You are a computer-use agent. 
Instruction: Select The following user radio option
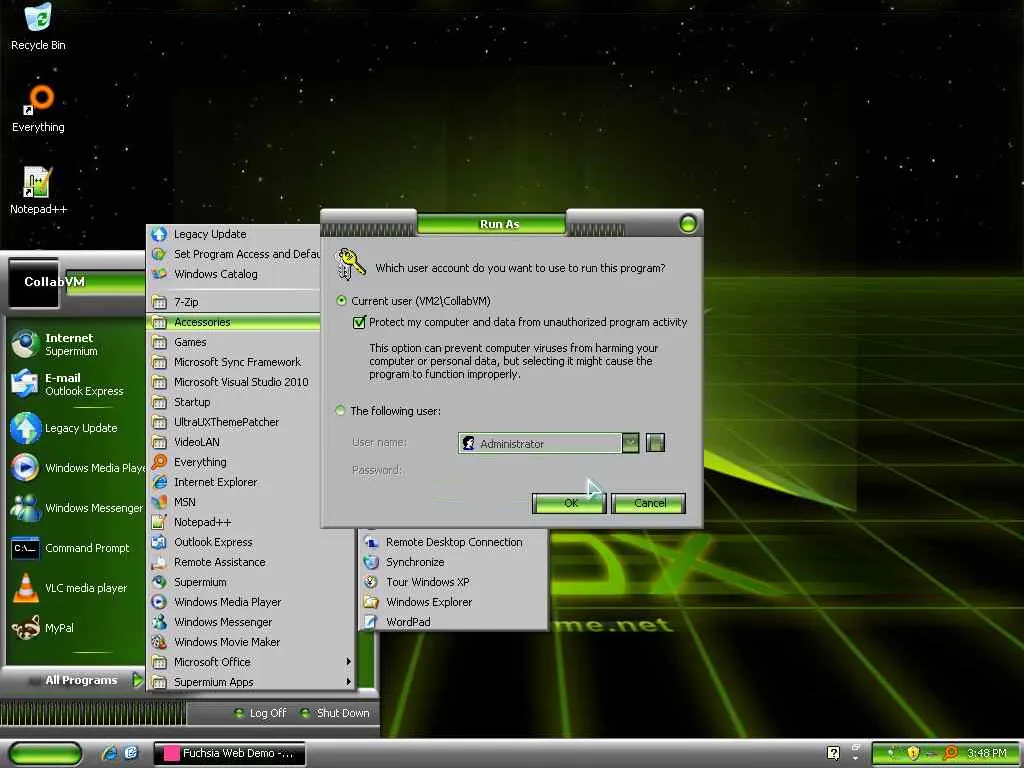coord(340,411)
